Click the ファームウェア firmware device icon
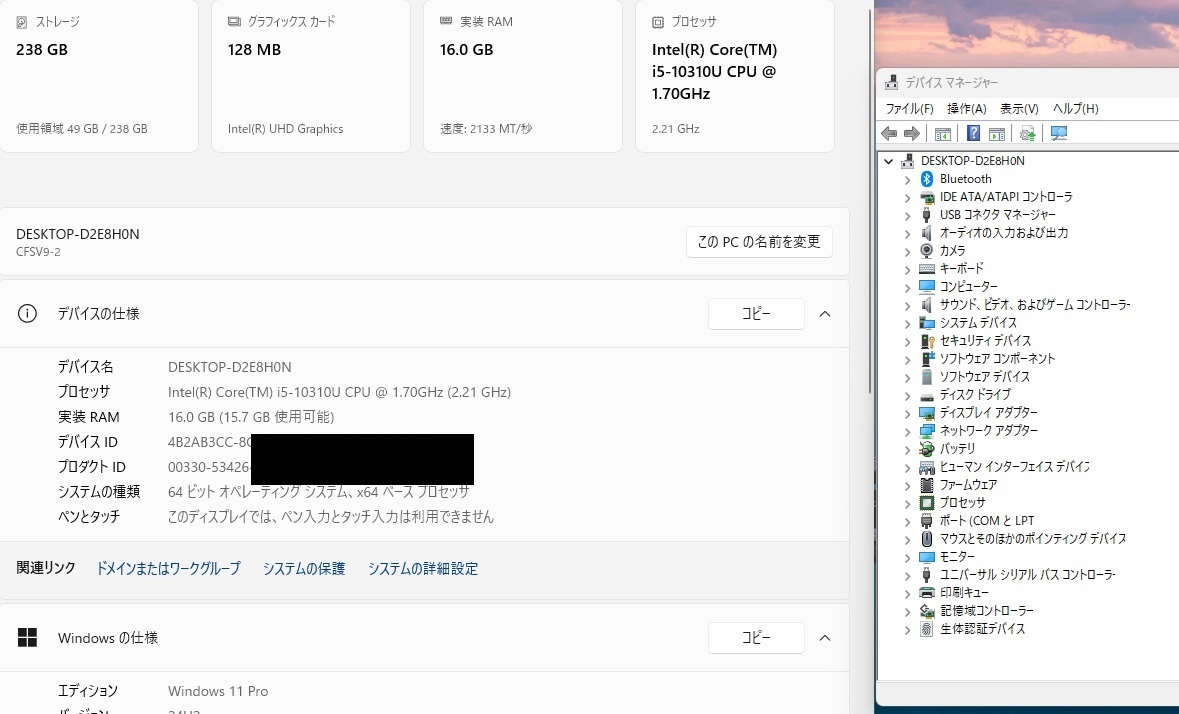This screenshot has width=1179, height=714. pyautogui.click(x=926, y=485)
